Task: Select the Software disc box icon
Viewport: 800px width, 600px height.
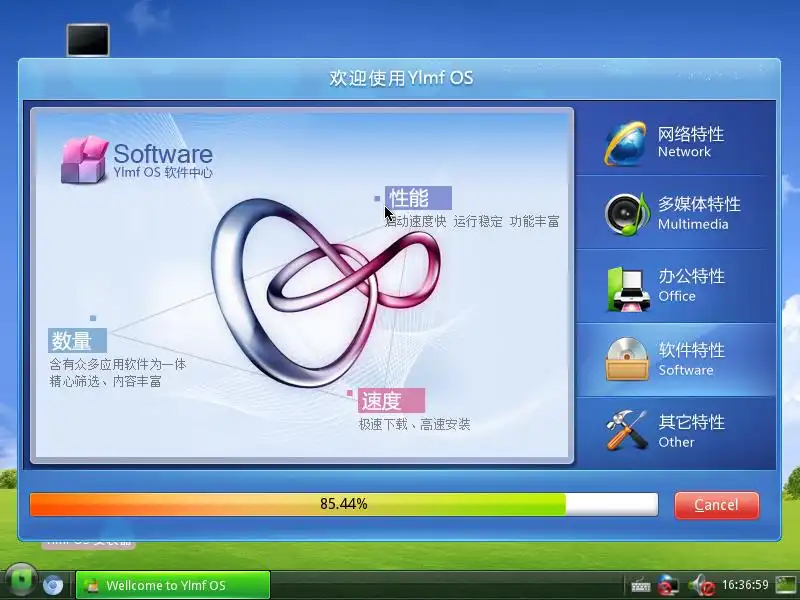Action: [x=627, y=359]
